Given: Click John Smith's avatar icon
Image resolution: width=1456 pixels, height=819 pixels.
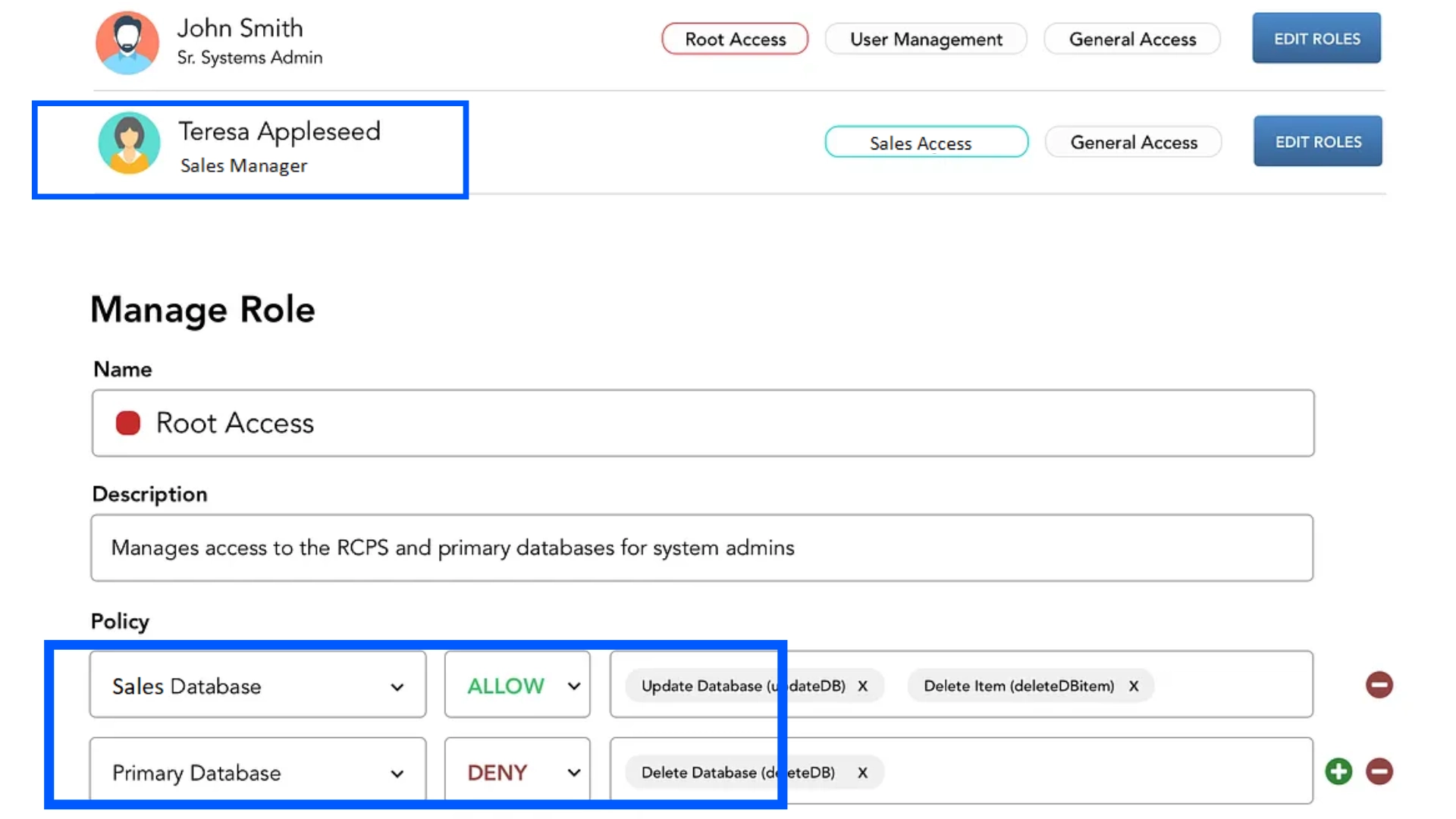Looking at the screenshot, I should (x=127, y=42).
